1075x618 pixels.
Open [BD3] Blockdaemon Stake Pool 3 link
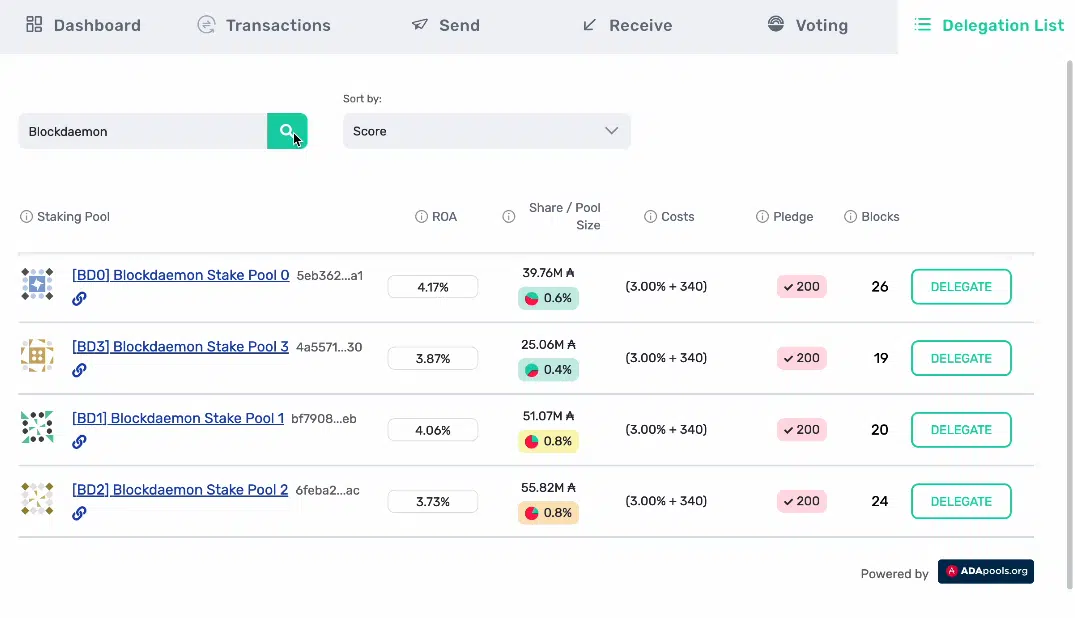(180, 346)
